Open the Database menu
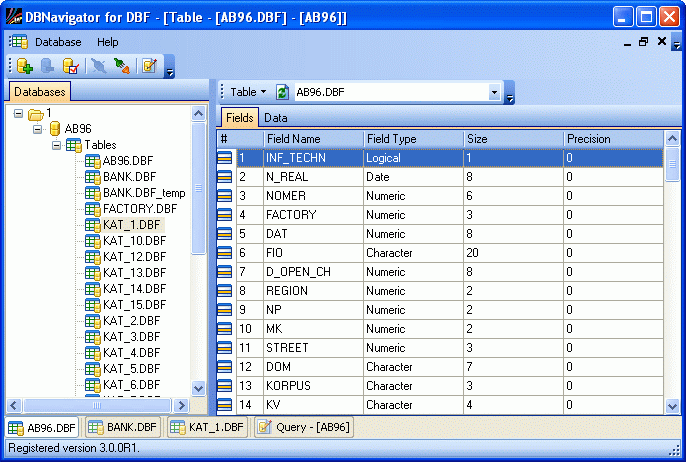Screen dimensions: 686x462 (58, 42)
